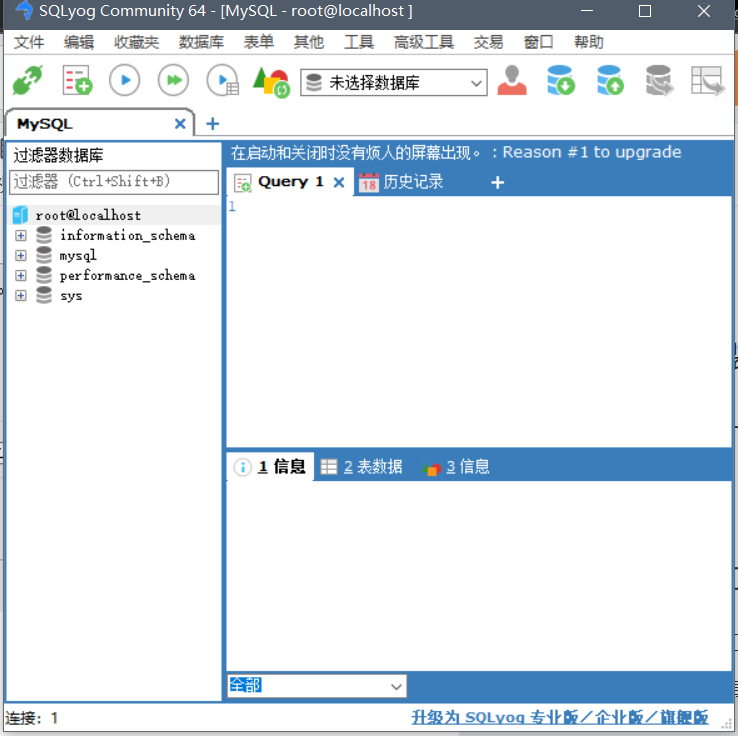This screenshot has height=736, width=738.
Task: Click the Query 1 tab icon
Action: [243, 183]
